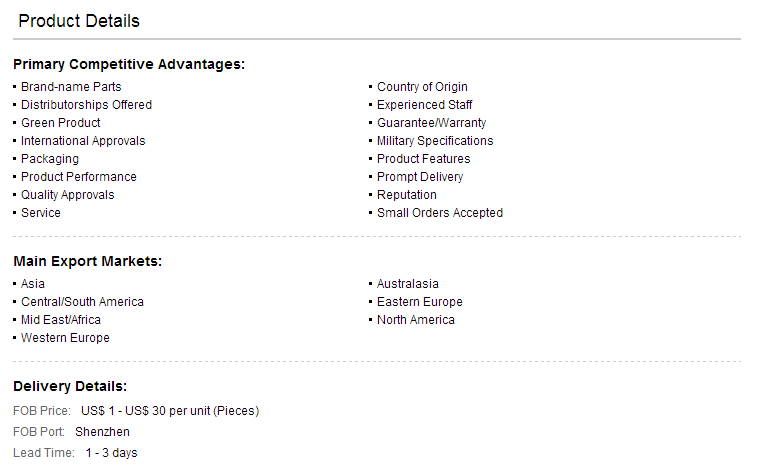Click the Quality Approvals entry

[67, 195]
